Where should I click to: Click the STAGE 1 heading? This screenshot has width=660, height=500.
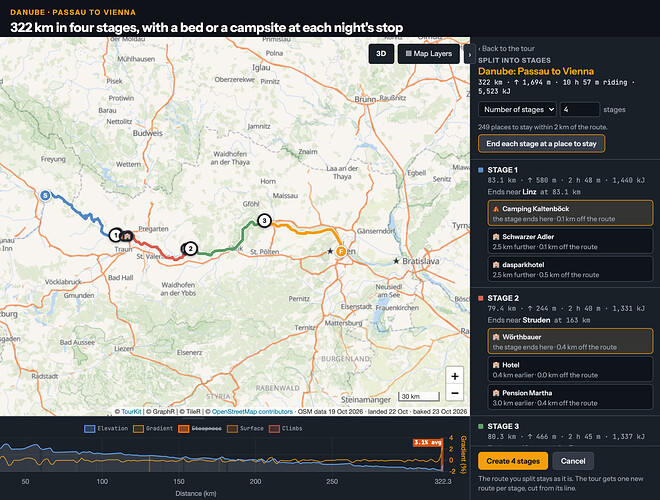coord(503,170)
